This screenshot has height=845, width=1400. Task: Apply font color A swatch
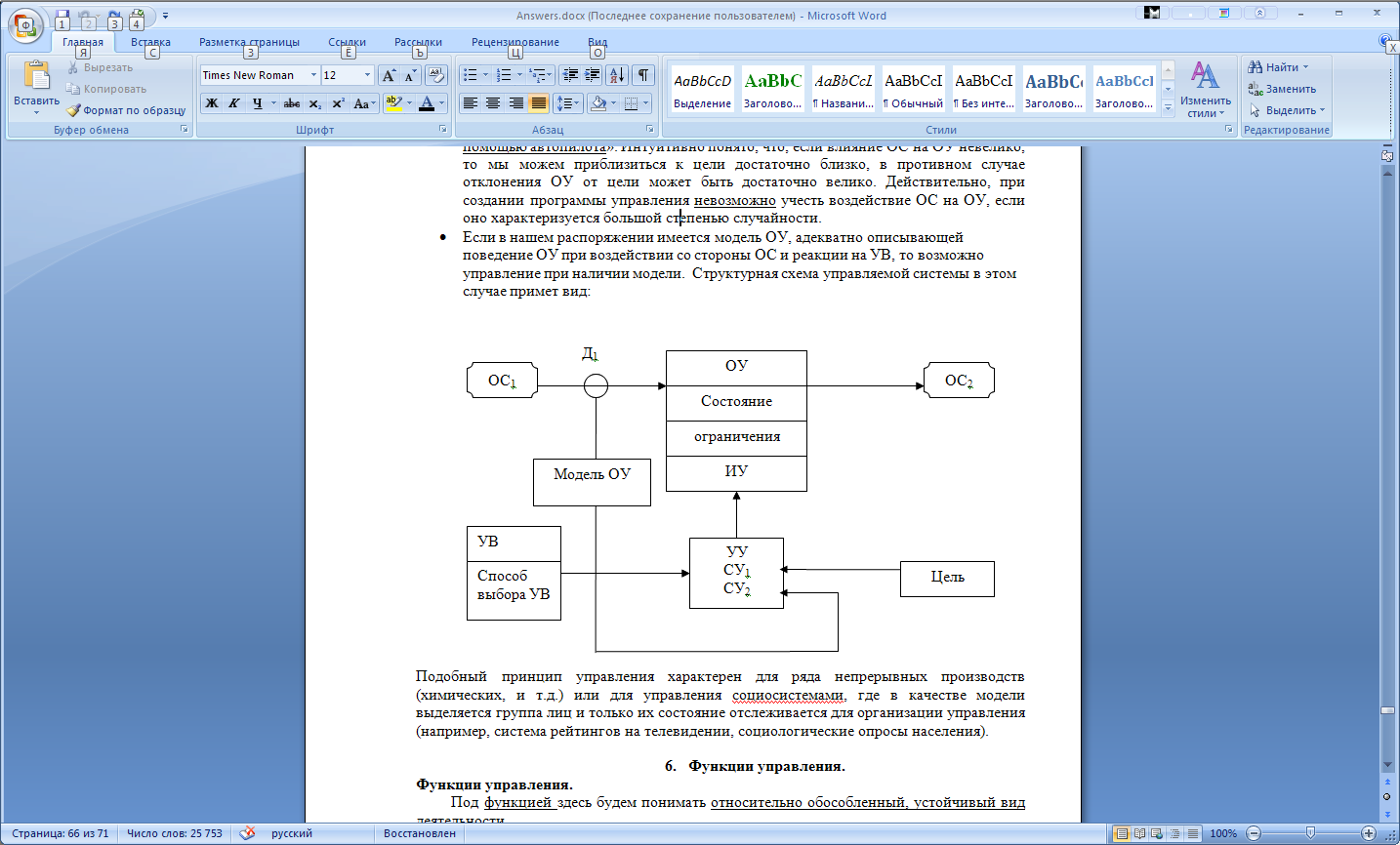[x=426, y=103]
